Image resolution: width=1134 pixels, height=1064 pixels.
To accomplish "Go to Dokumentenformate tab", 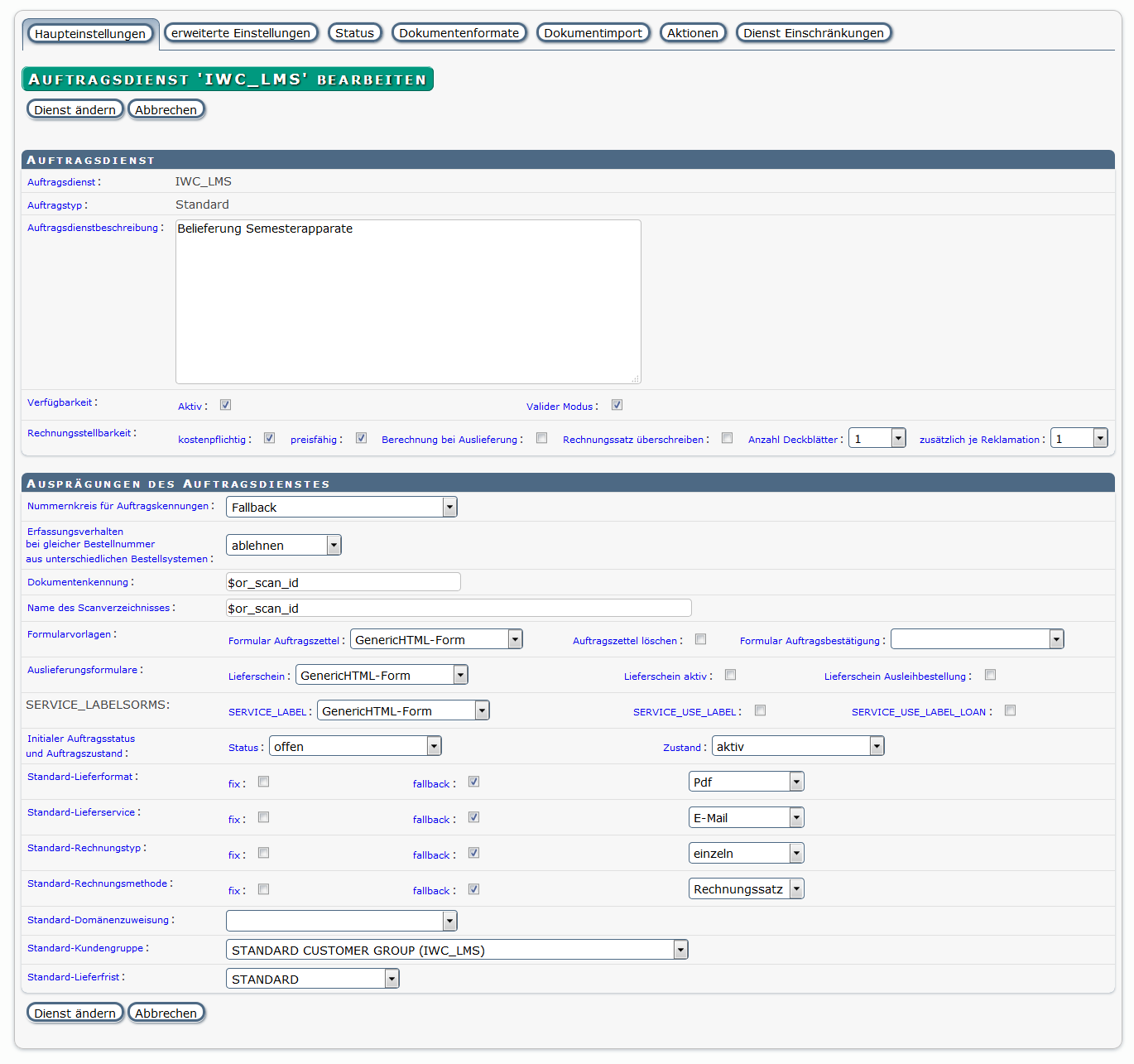I will tap(459, 33).
